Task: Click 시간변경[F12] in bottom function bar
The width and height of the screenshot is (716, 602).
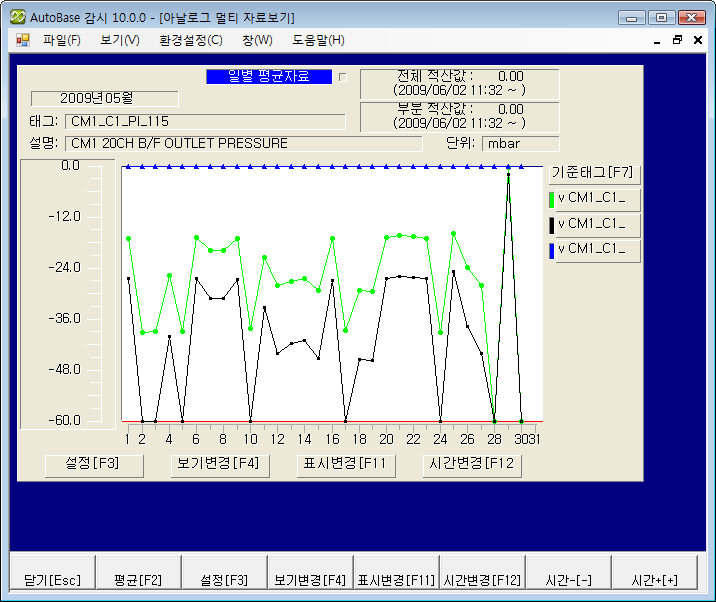Action: point(483,573)
